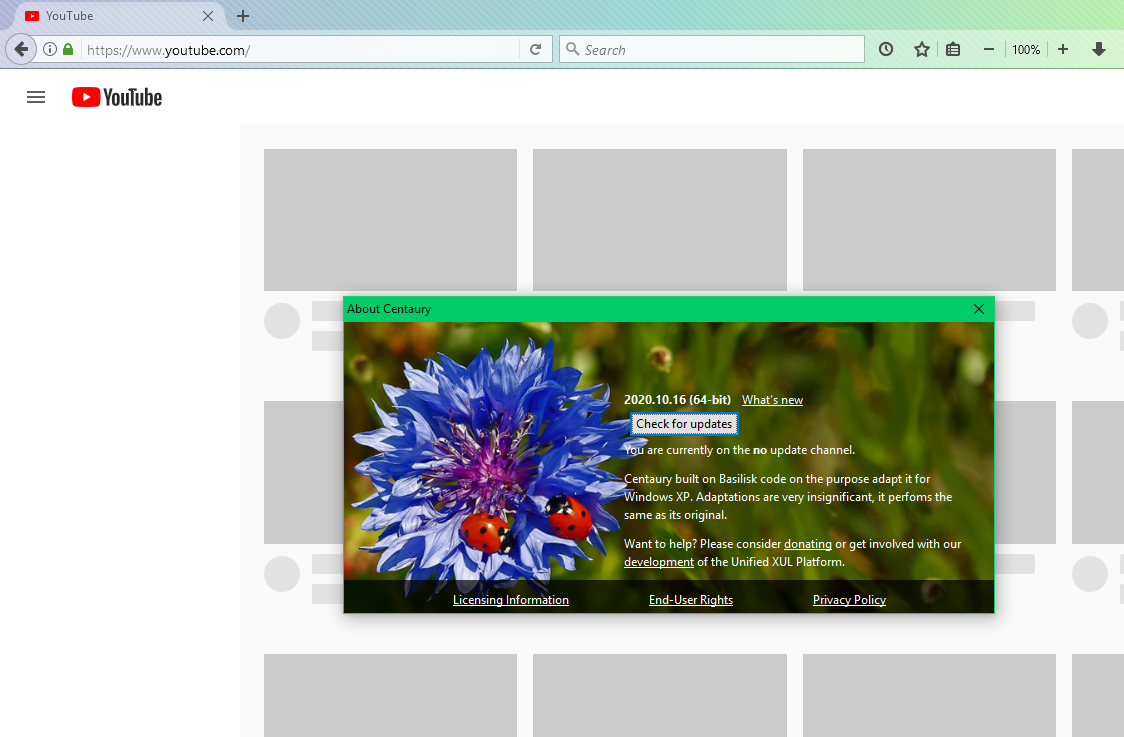Open a new tab with plus button
1124x737 pixels.
coord(243,16)
